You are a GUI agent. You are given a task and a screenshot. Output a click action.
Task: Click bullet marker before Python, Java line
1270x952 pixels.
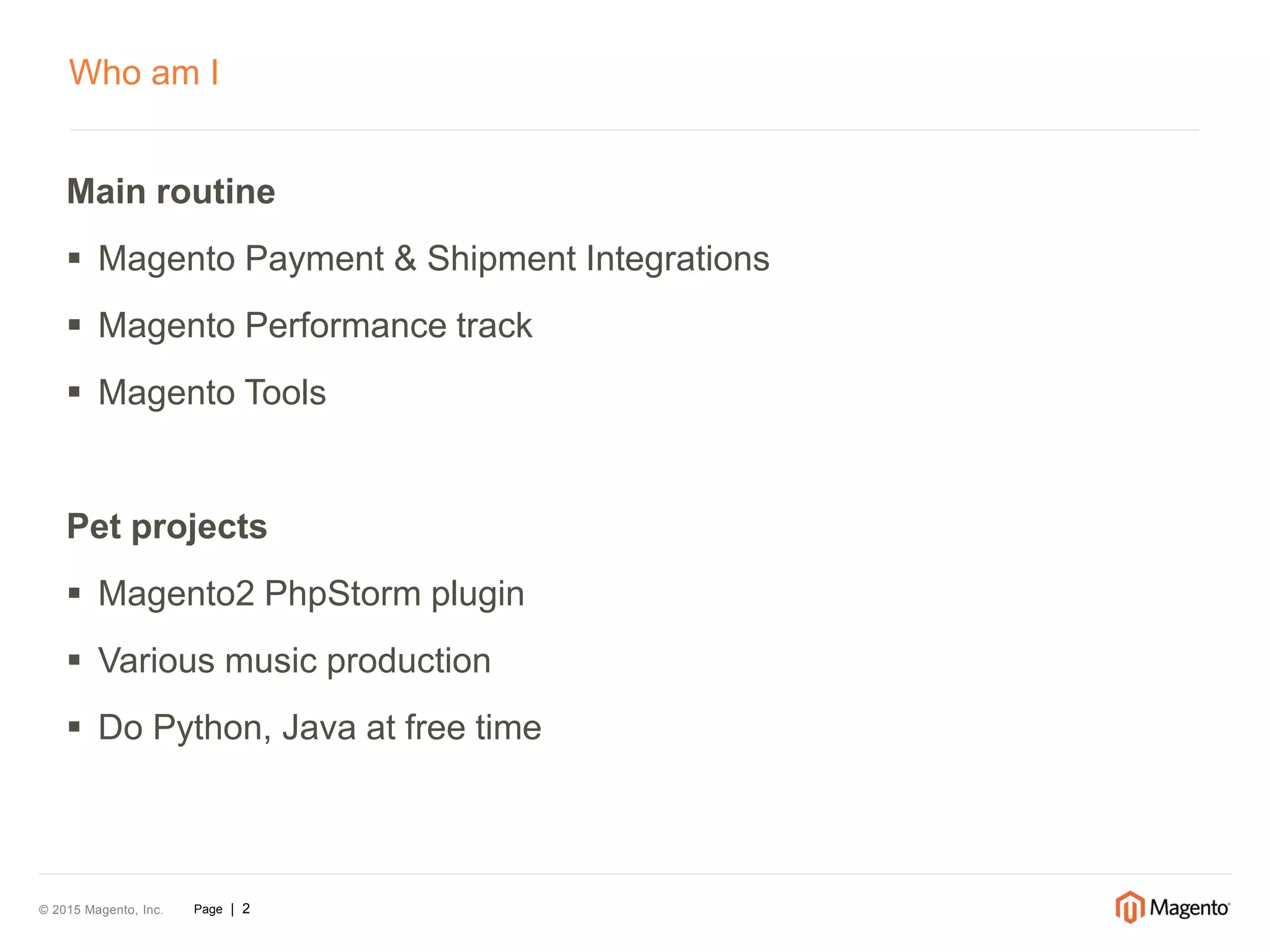(74, 726)
